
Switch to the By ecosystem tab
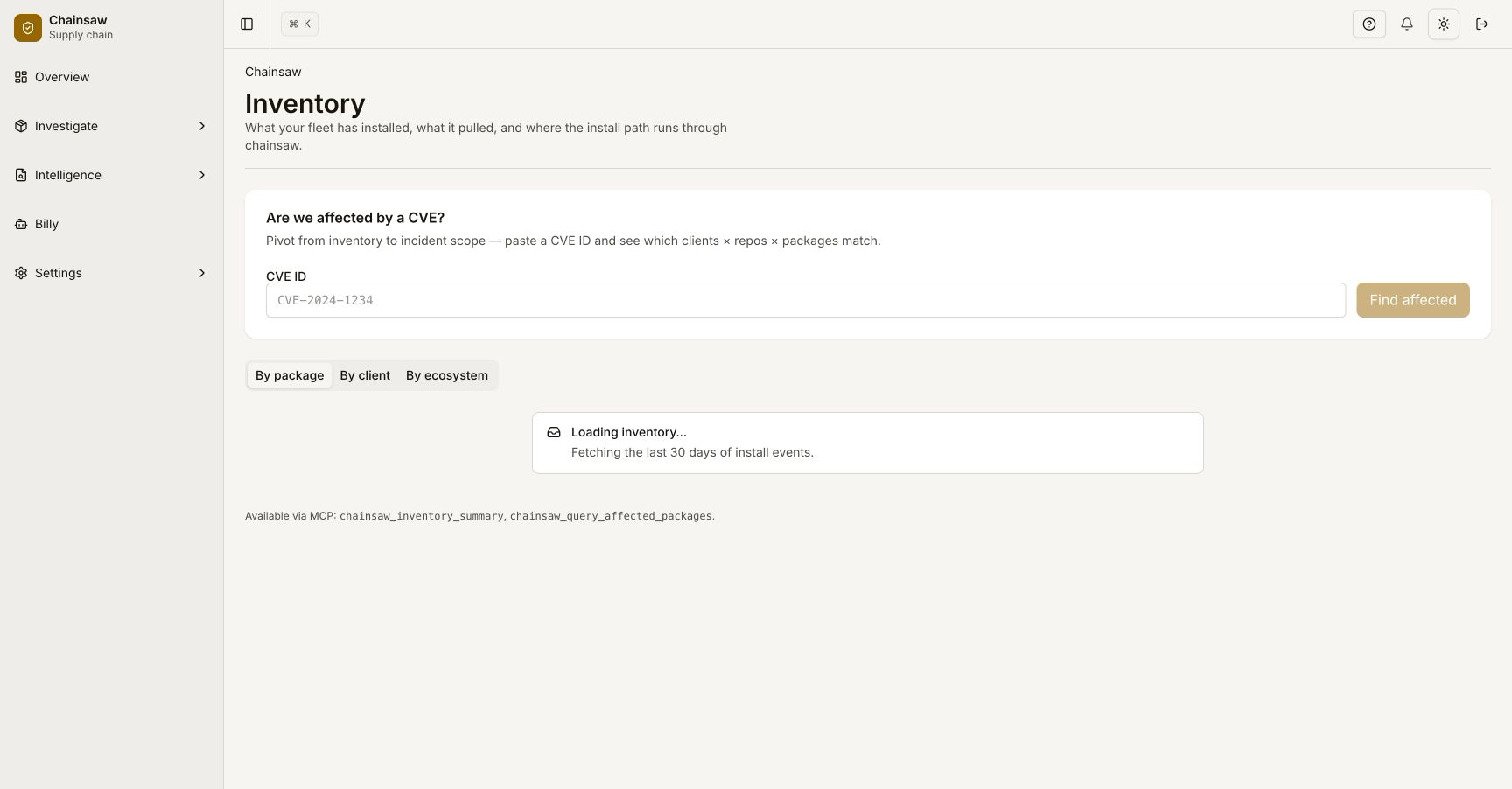(447, 375)
